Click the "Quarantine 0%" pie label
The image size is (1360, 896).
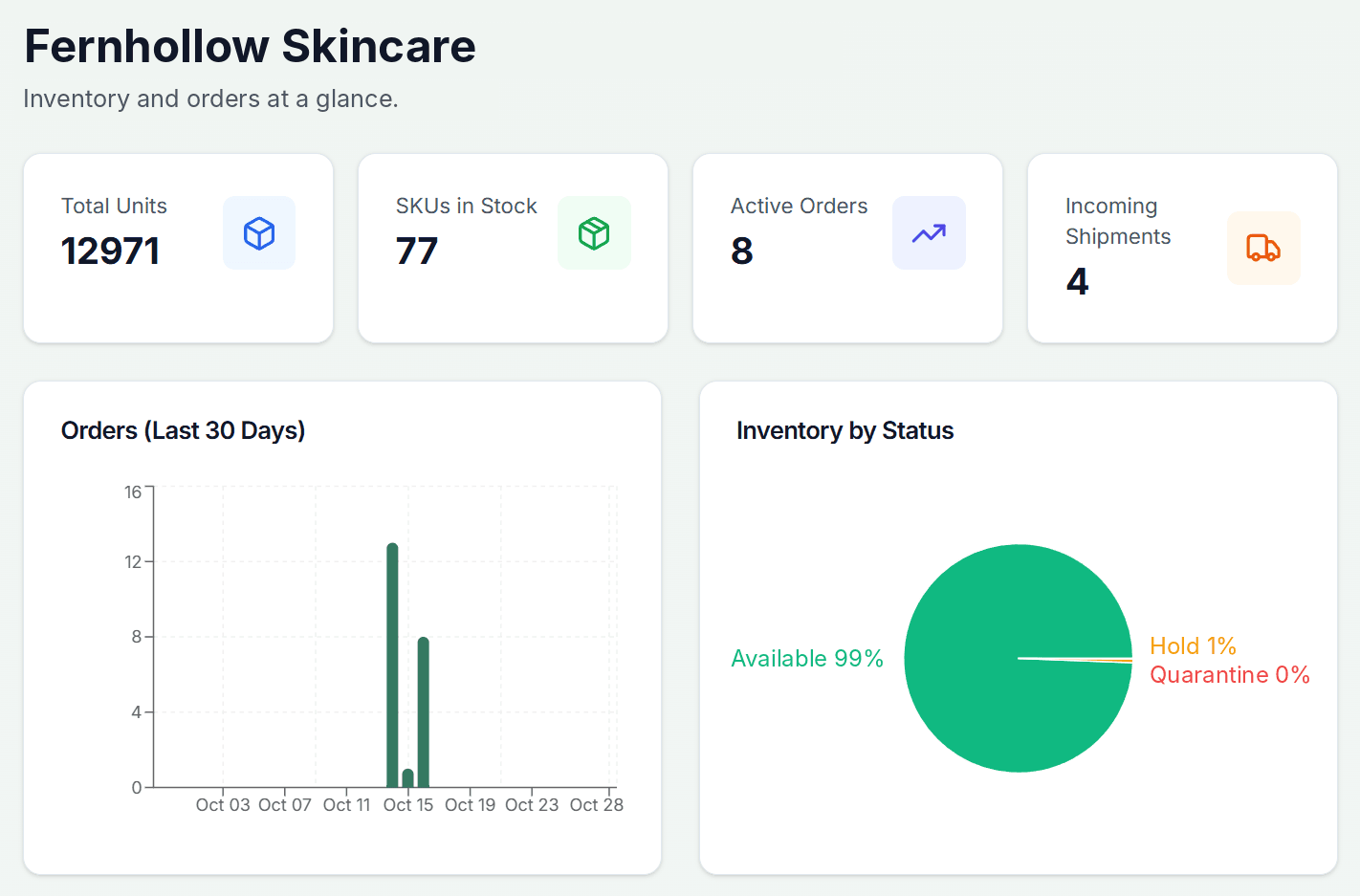[x=1230, y=675]
